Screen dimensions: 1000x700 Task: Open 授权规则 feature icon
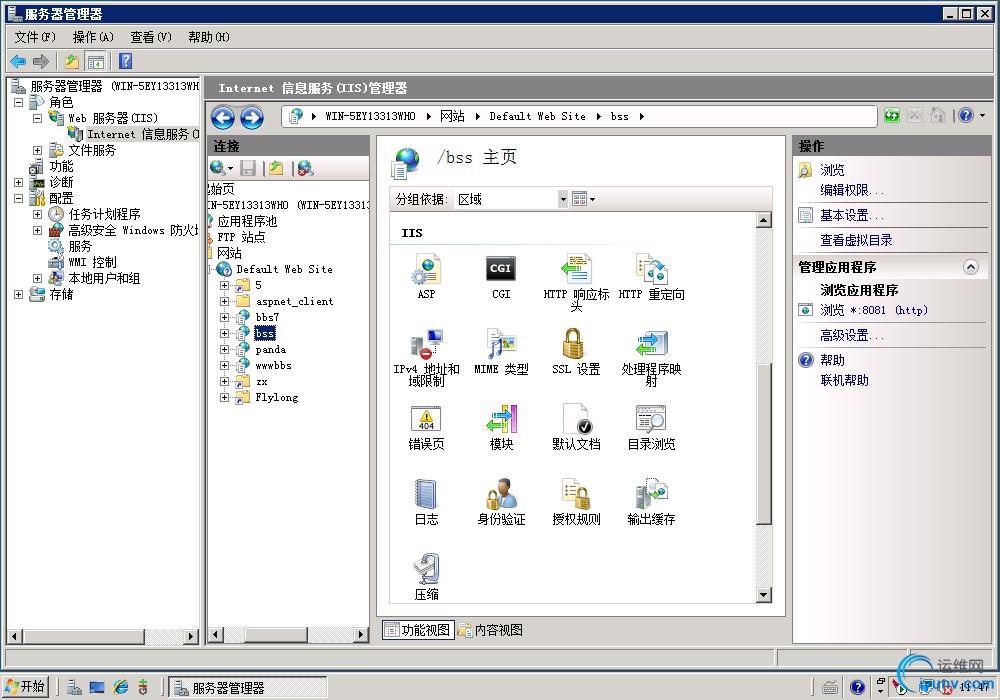(x=577, y=502)
